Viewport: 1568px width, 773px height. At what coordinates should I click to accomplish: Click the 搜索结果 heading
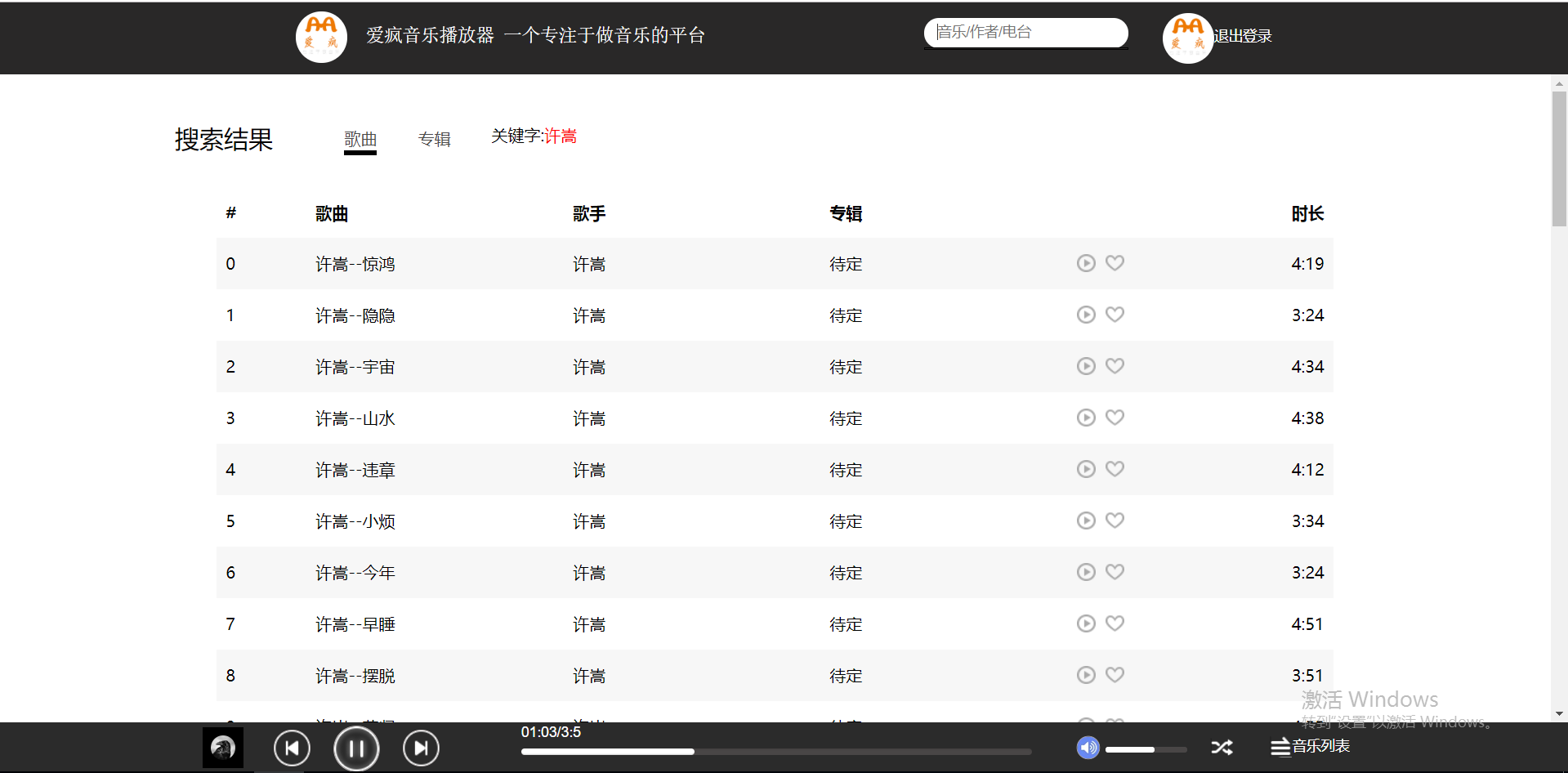tap(224, 139)
